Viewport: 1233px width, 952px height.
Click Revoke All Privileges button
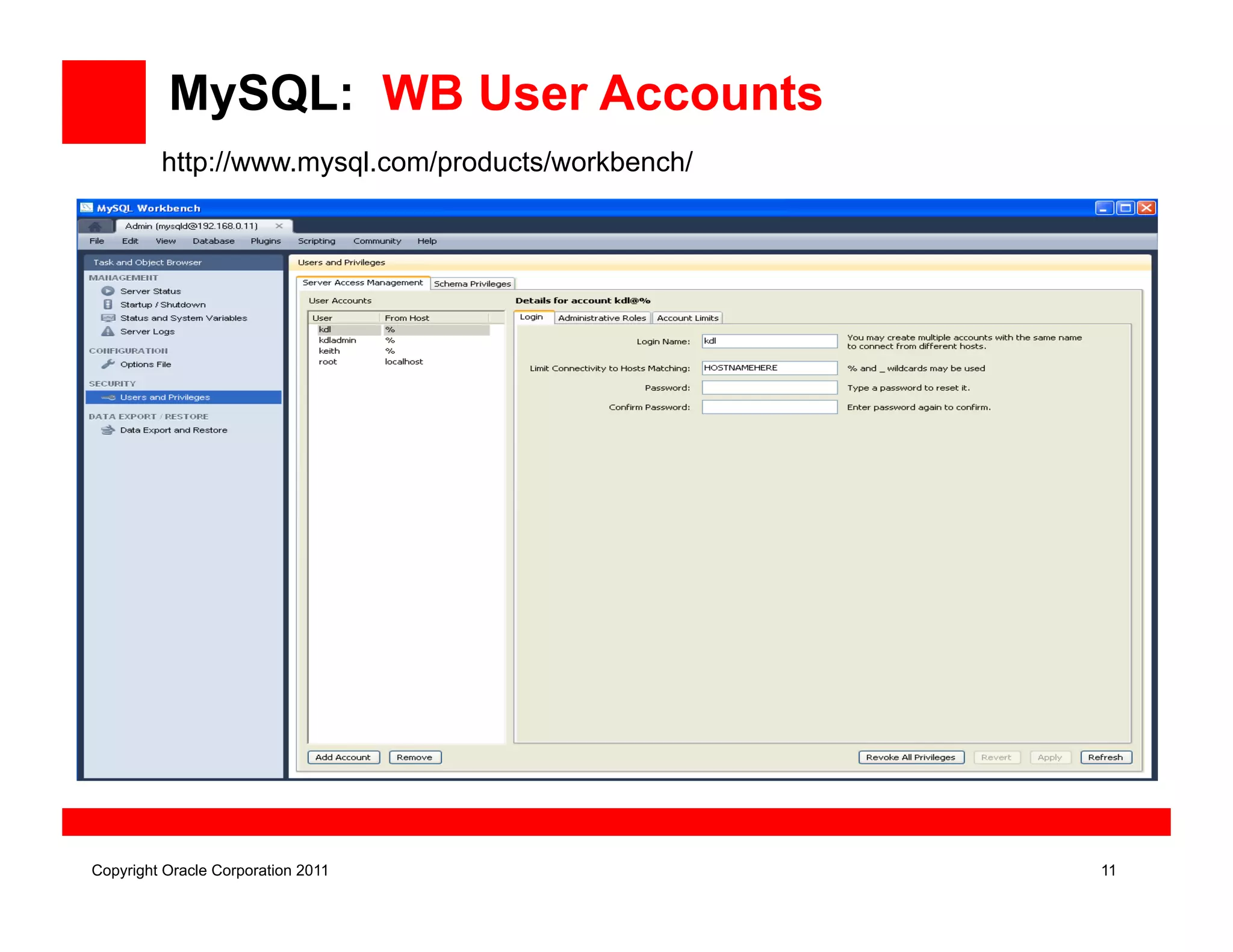point(911,758)
